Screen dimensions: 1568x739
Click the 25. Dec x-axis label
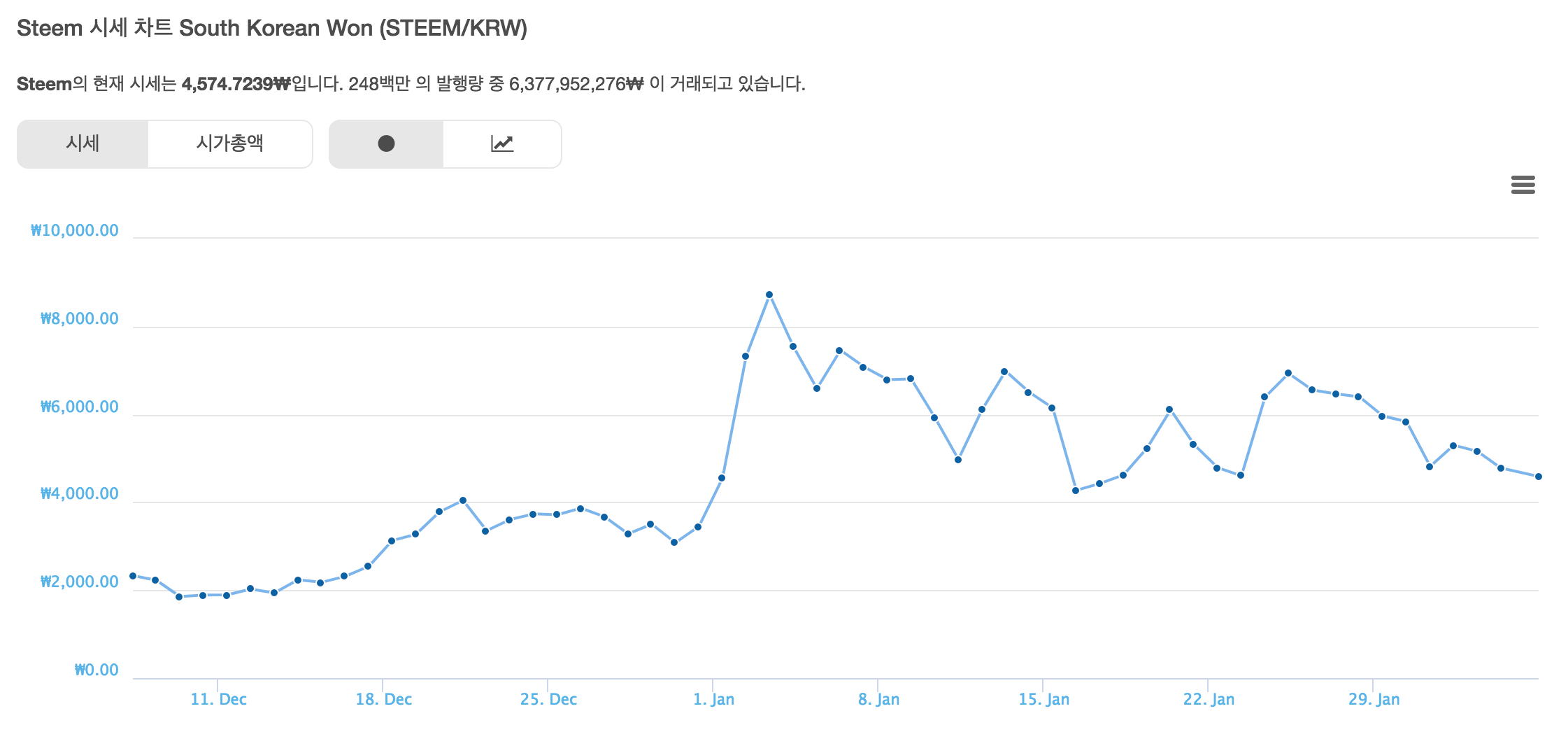pyautogui.click(x=548, y=699)
